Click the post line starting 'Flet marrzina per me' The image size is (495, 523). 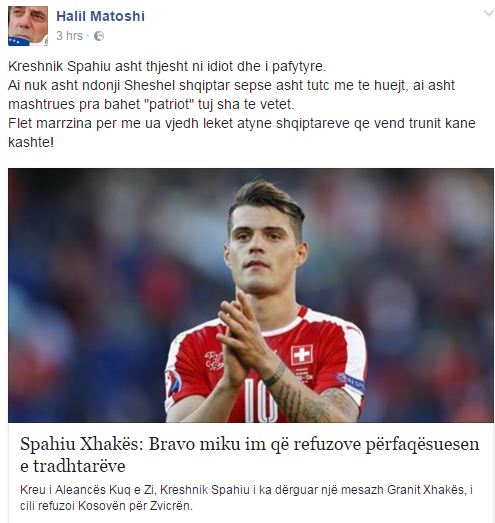coord(242,123)
